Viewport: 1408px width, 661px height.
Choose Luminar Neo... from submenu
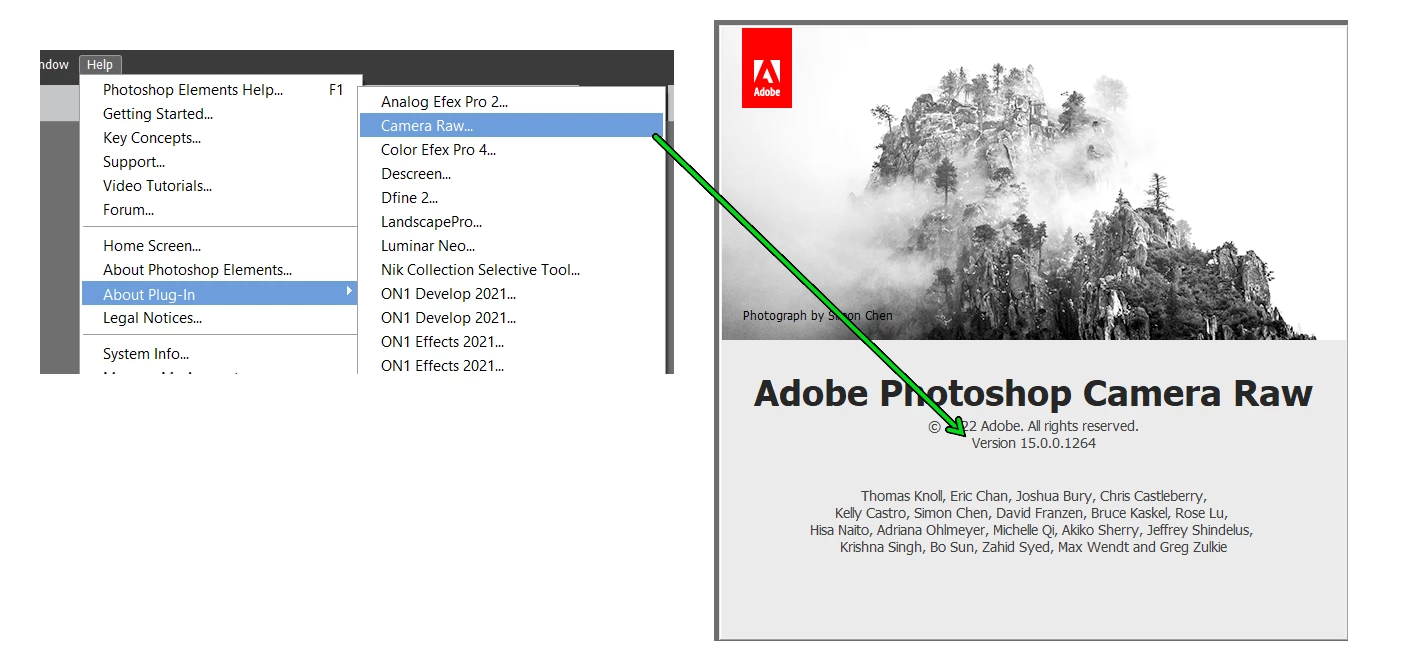point(428,246)
